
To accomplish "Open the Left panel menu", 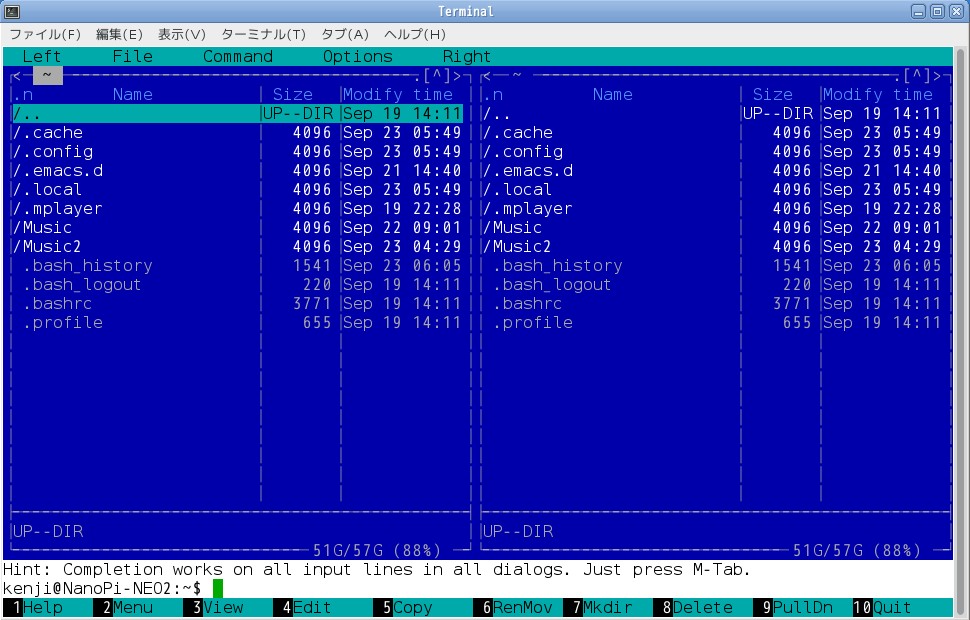I will click(41, 57).
